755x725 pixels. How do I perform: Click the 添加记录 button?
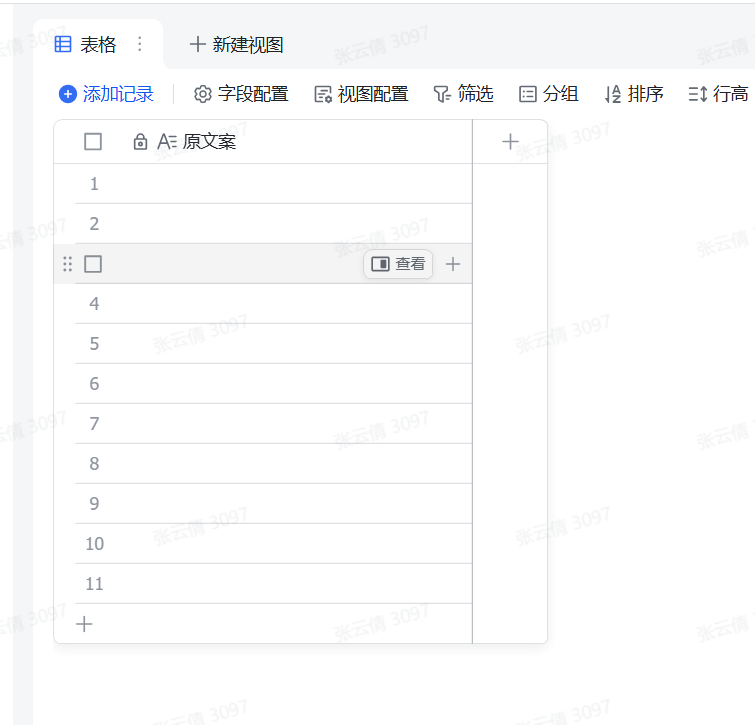coord(106,94)
